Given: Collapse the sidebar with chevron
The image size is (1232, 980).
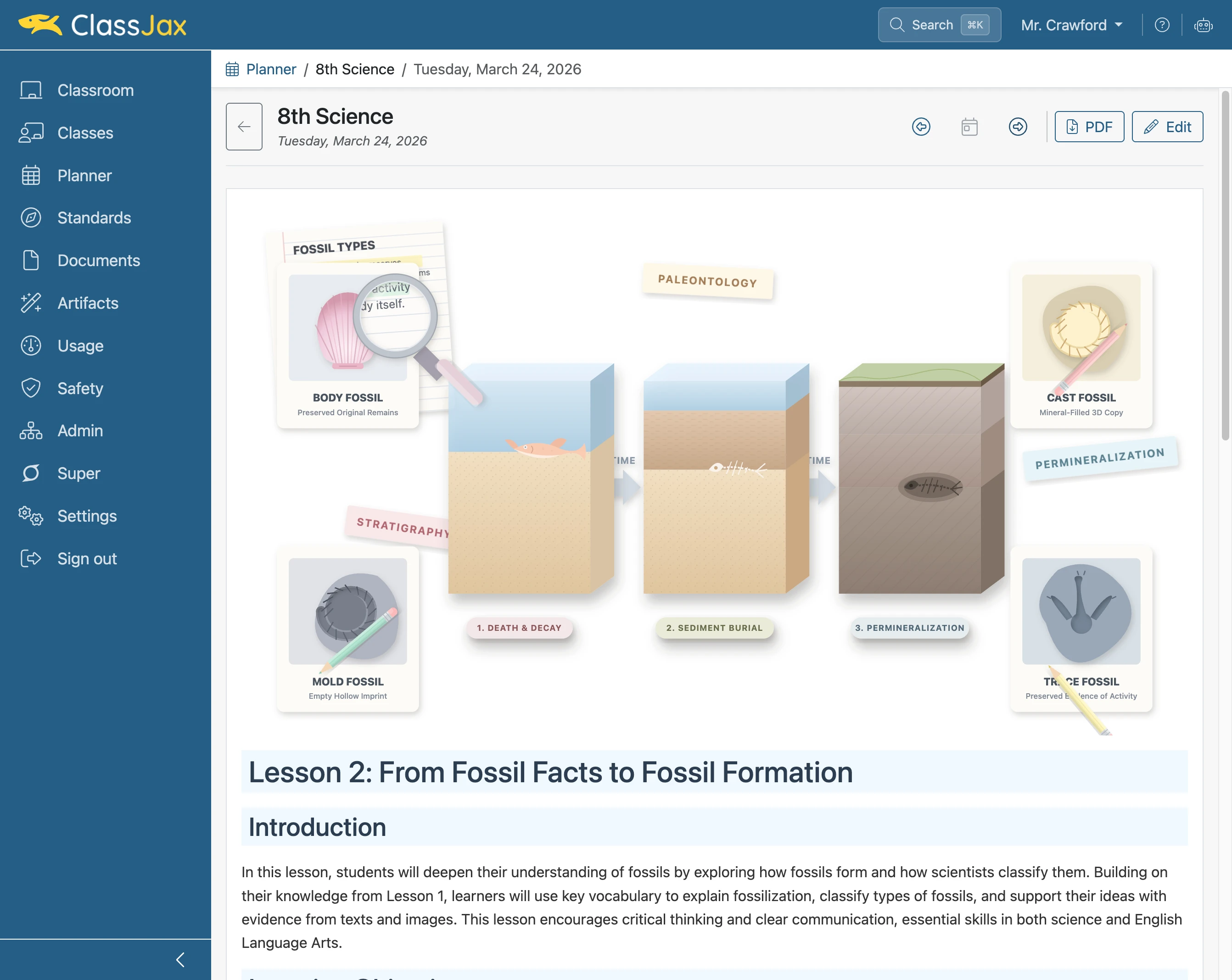Looking at the screenshot, I should (x=180, y=959).
